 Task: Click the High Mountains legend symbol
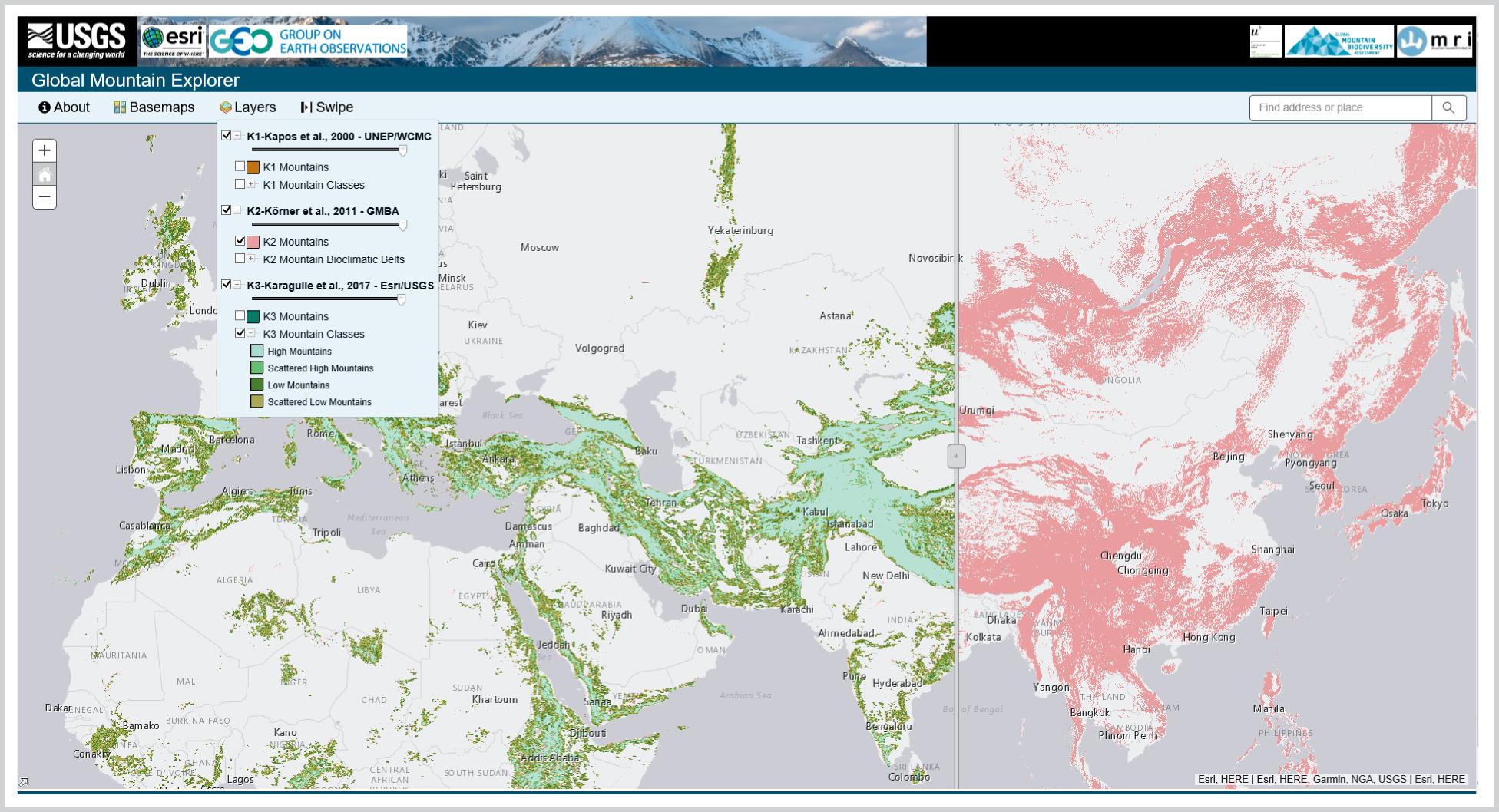tap(257, 352)
